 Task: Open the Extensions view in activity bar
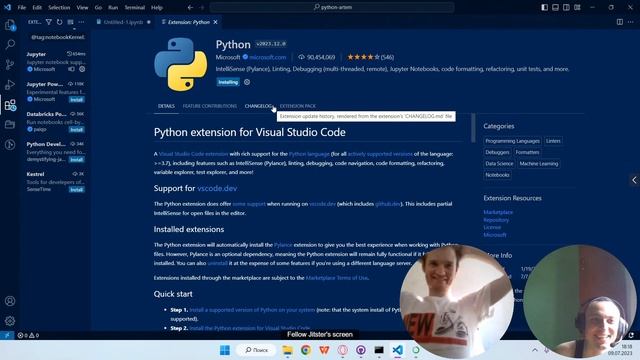[10, 105]
